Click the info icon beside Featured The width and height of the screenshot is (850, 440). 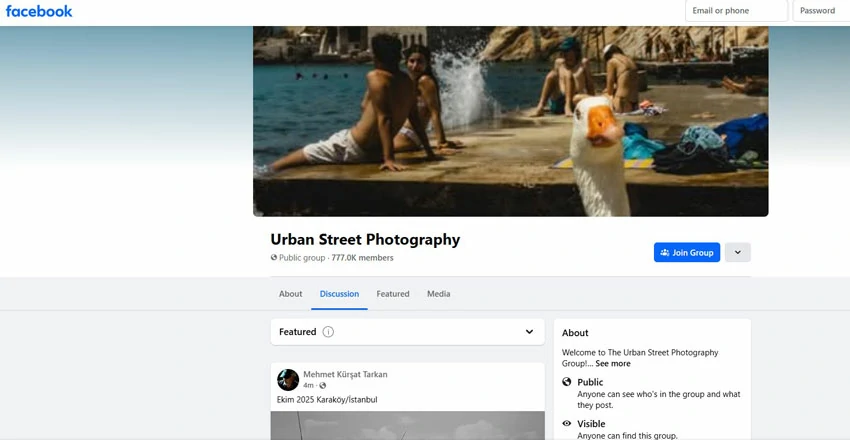[328, 332]
